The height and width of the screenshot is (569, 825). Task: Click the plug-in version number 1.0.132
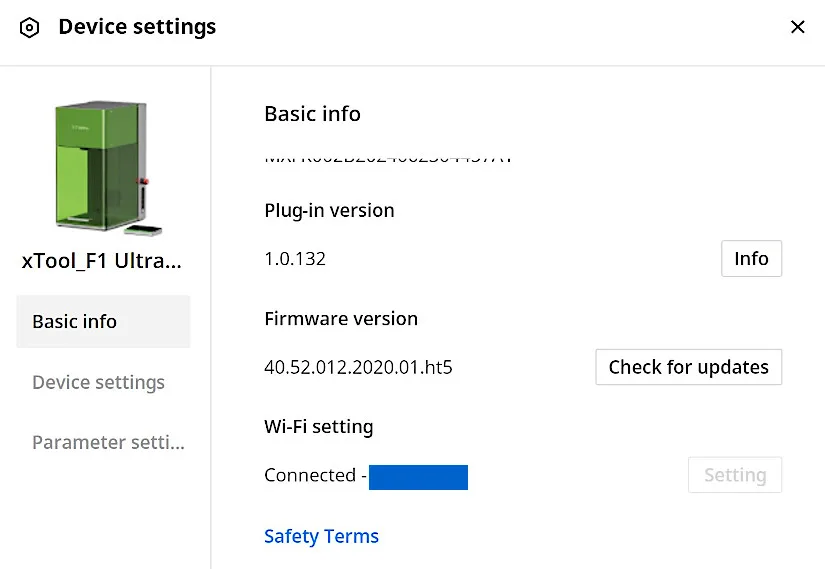[x=295, y=259]
